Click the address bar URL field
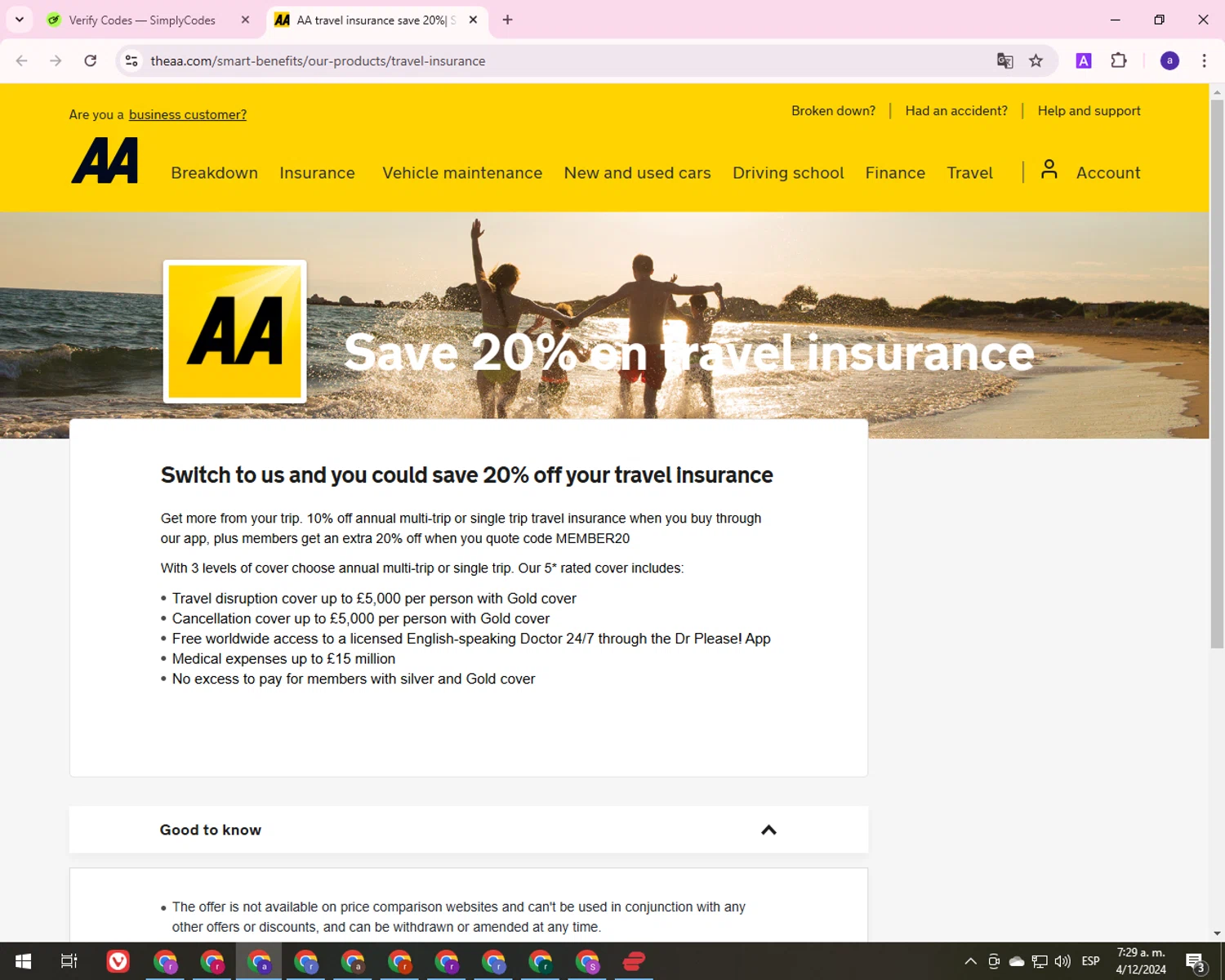 [563, 61]
